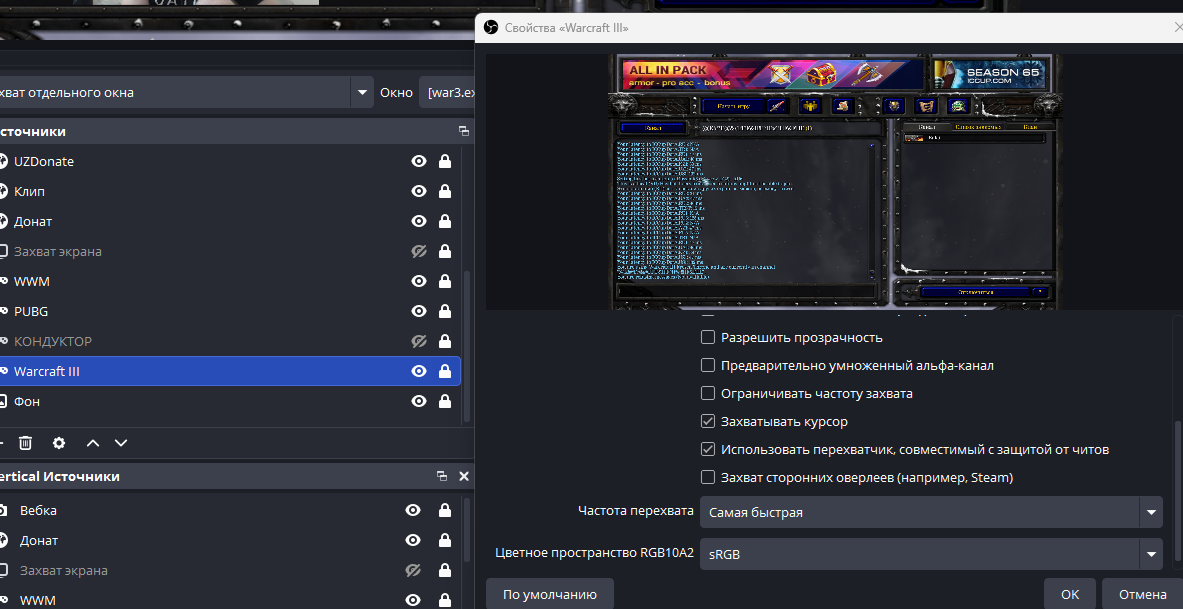The image size is (1183, 609).
Task: Select the КОНДУКТОР source row
Action: (229, 341)
